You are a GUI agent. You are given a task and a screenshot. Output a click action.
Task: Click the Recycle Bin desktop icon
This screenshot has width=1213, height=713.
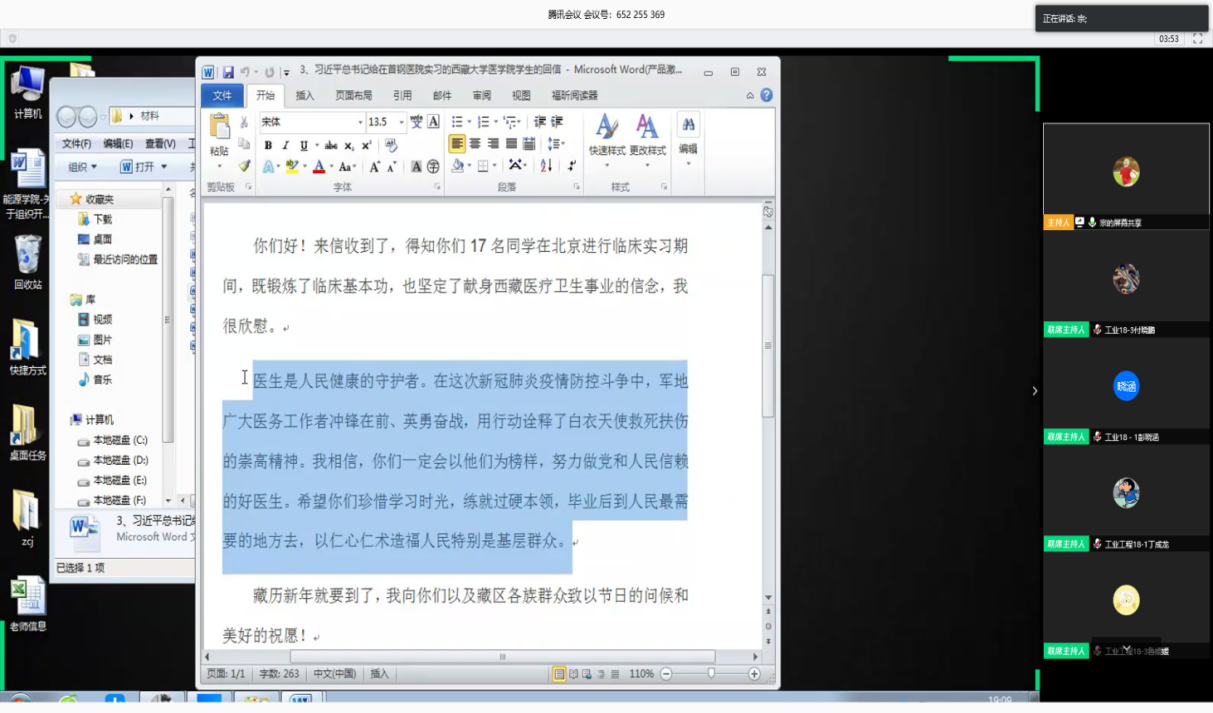27,258
